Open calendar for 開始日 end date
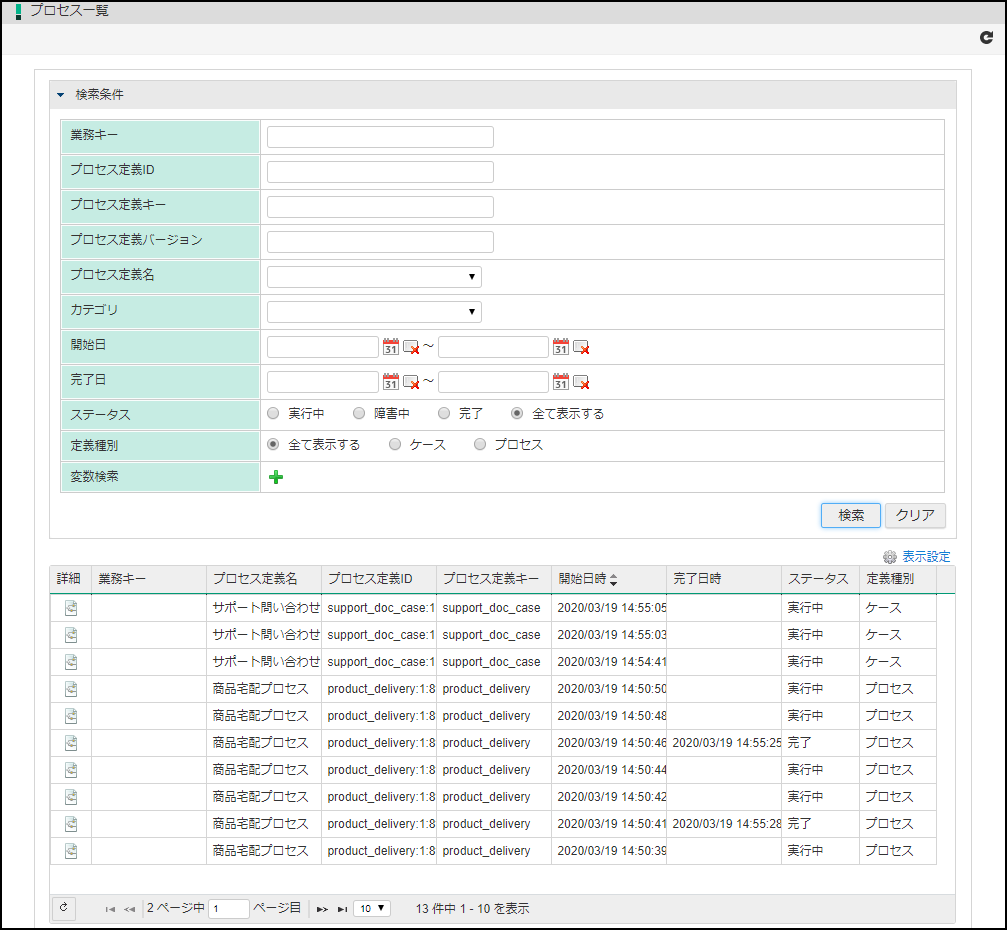 pos(561,347)
